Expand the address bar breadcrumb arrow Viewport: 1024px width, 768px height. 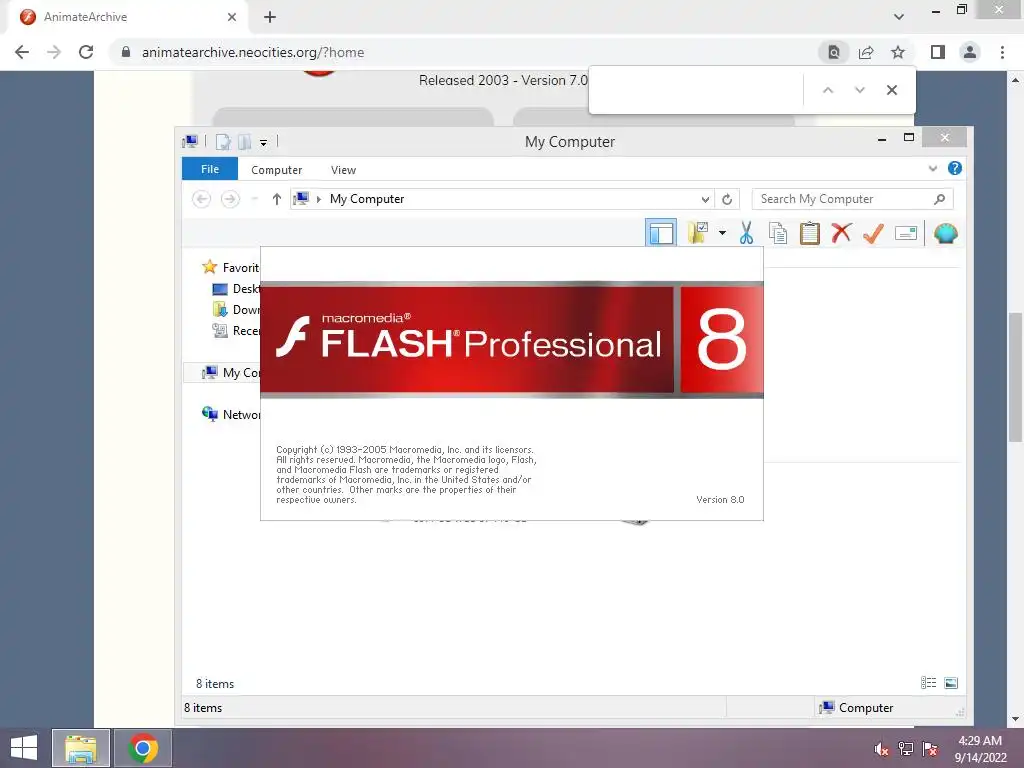point(319,199)
